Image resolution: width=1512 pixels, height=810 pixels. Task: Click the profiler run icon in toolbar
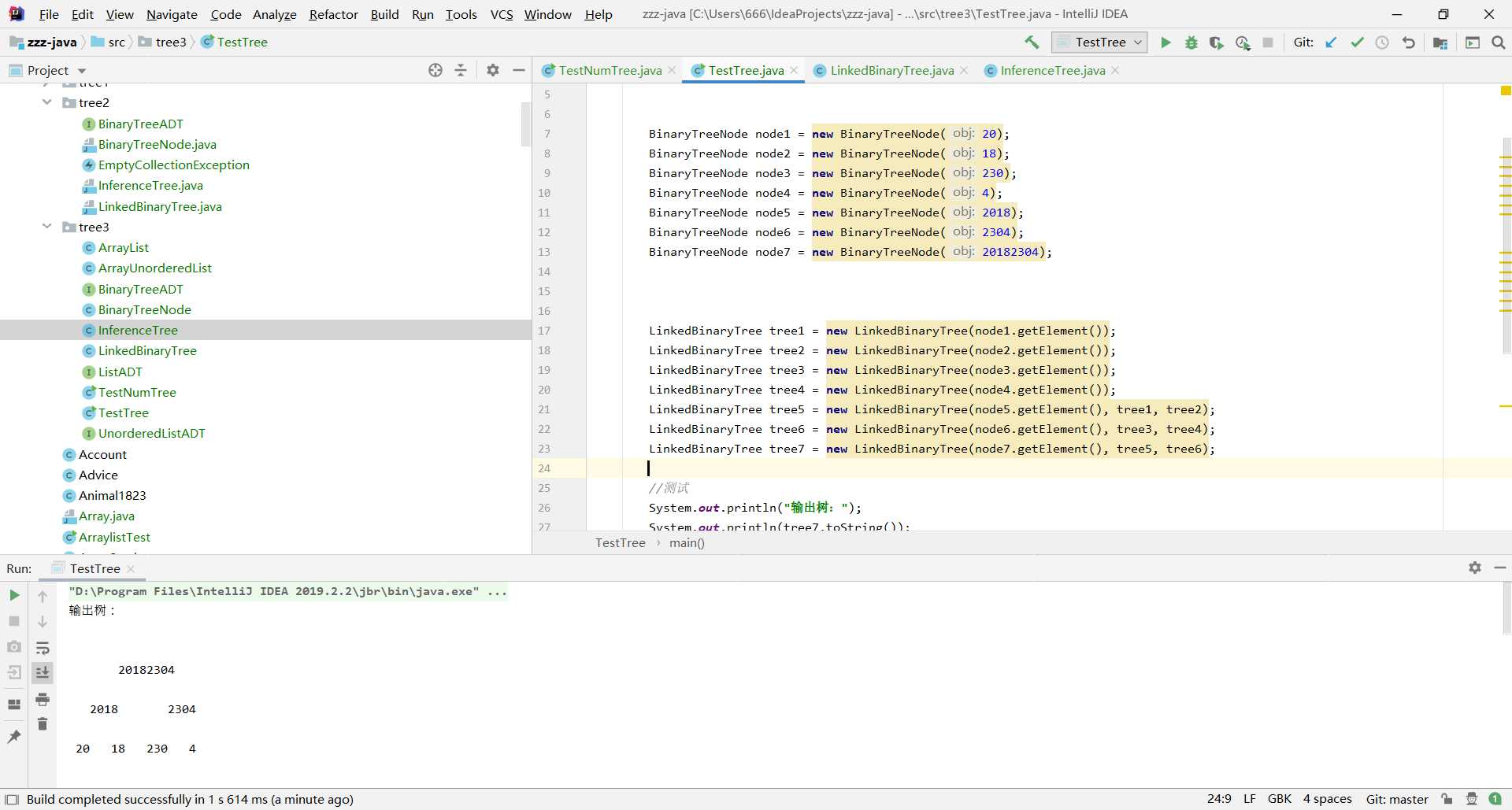1243,43
